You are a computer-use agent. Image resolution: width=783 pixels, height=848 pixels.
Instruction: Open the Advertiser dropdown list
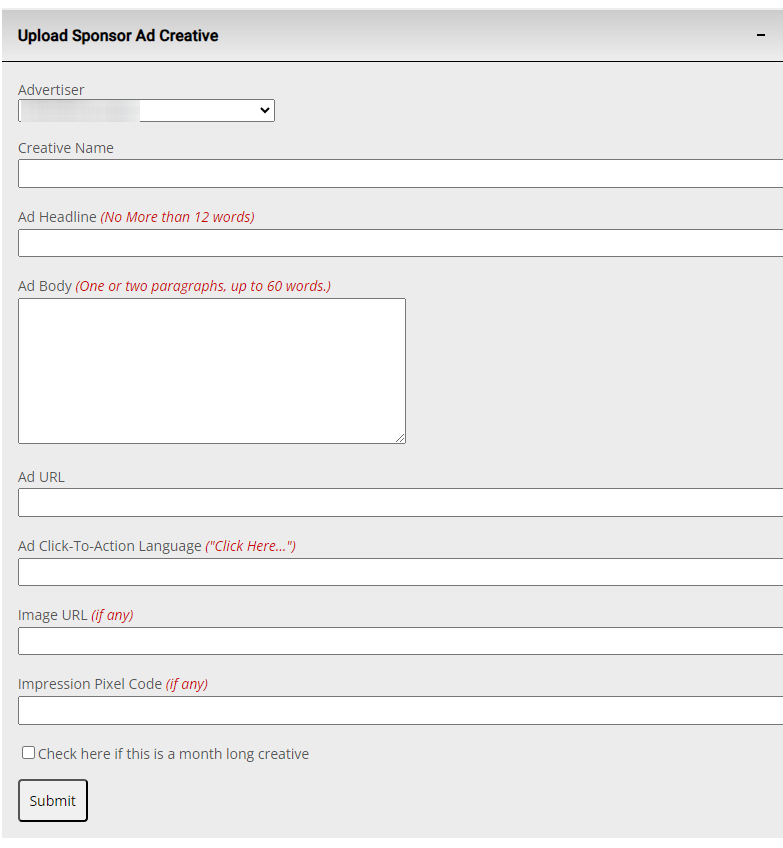click(146, 110)
